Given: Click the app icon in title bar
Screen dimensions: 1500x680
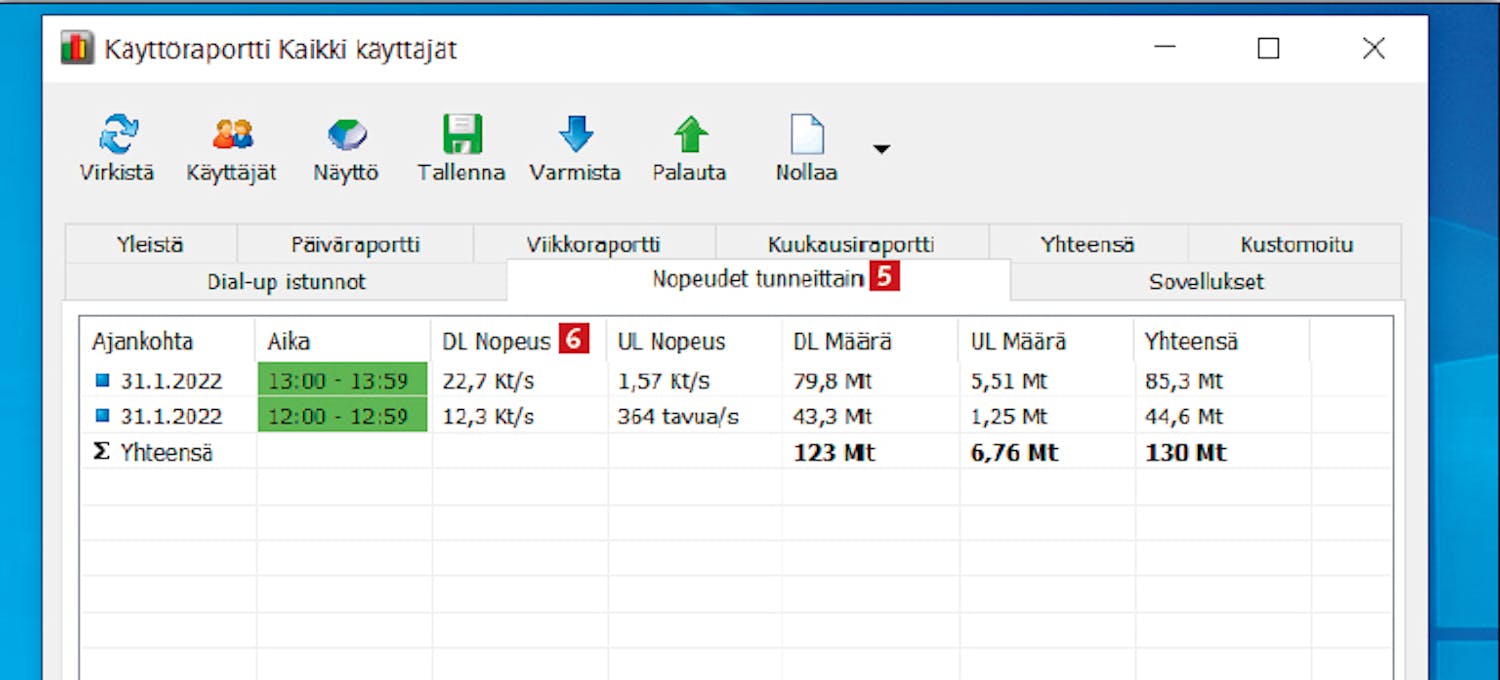Looking at the screenshot, I should coord(77,48).
